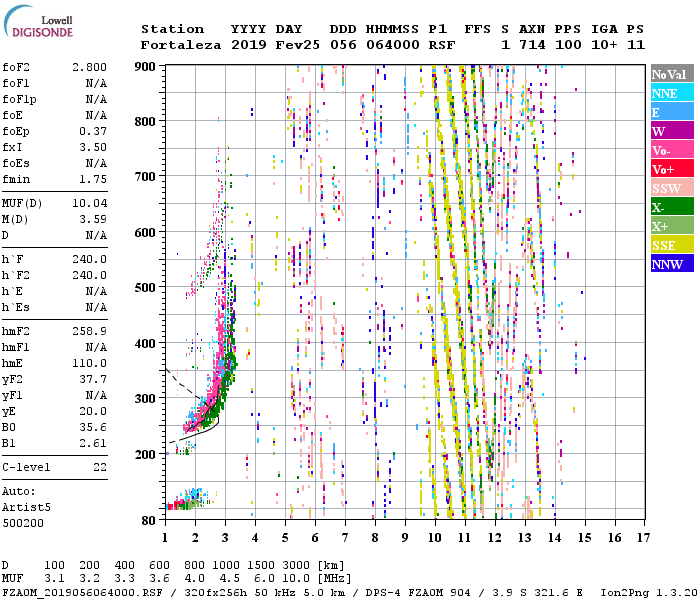The image size is (700, 600).
Task: Click the h`F value 240.0
Action: click(x=90, y=259)
